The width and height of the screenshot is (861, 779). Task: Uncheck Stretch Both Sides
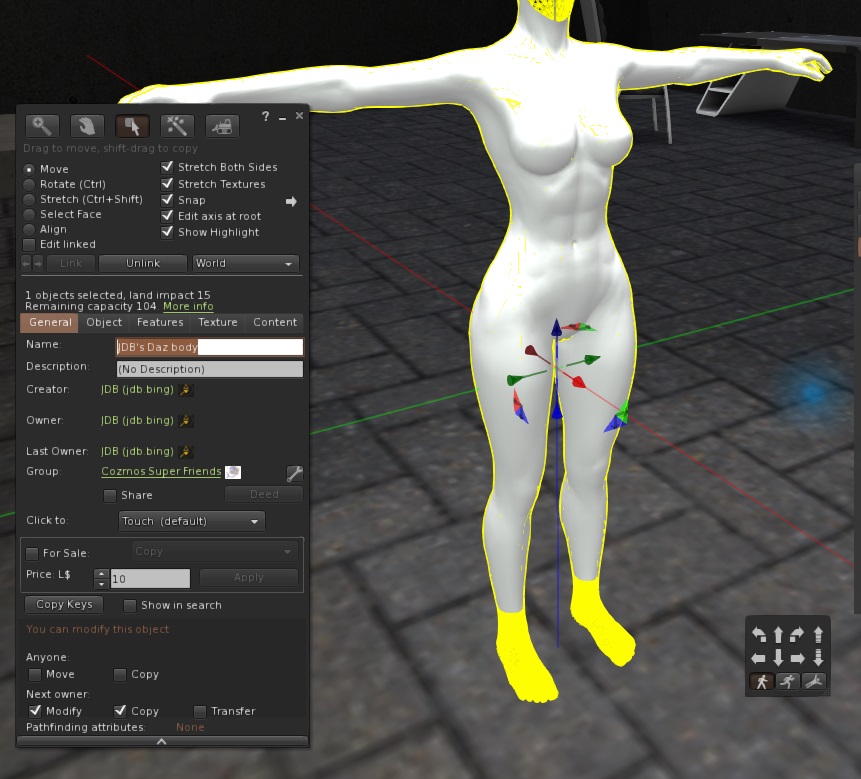(x=167, y=167)
